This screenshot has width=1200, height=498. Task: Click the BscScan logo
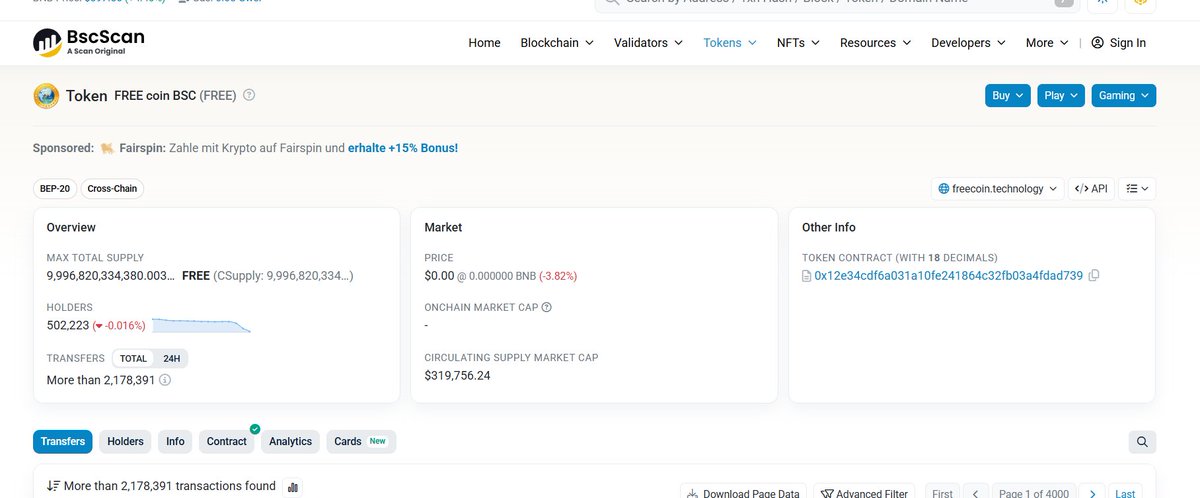[89, 42]
